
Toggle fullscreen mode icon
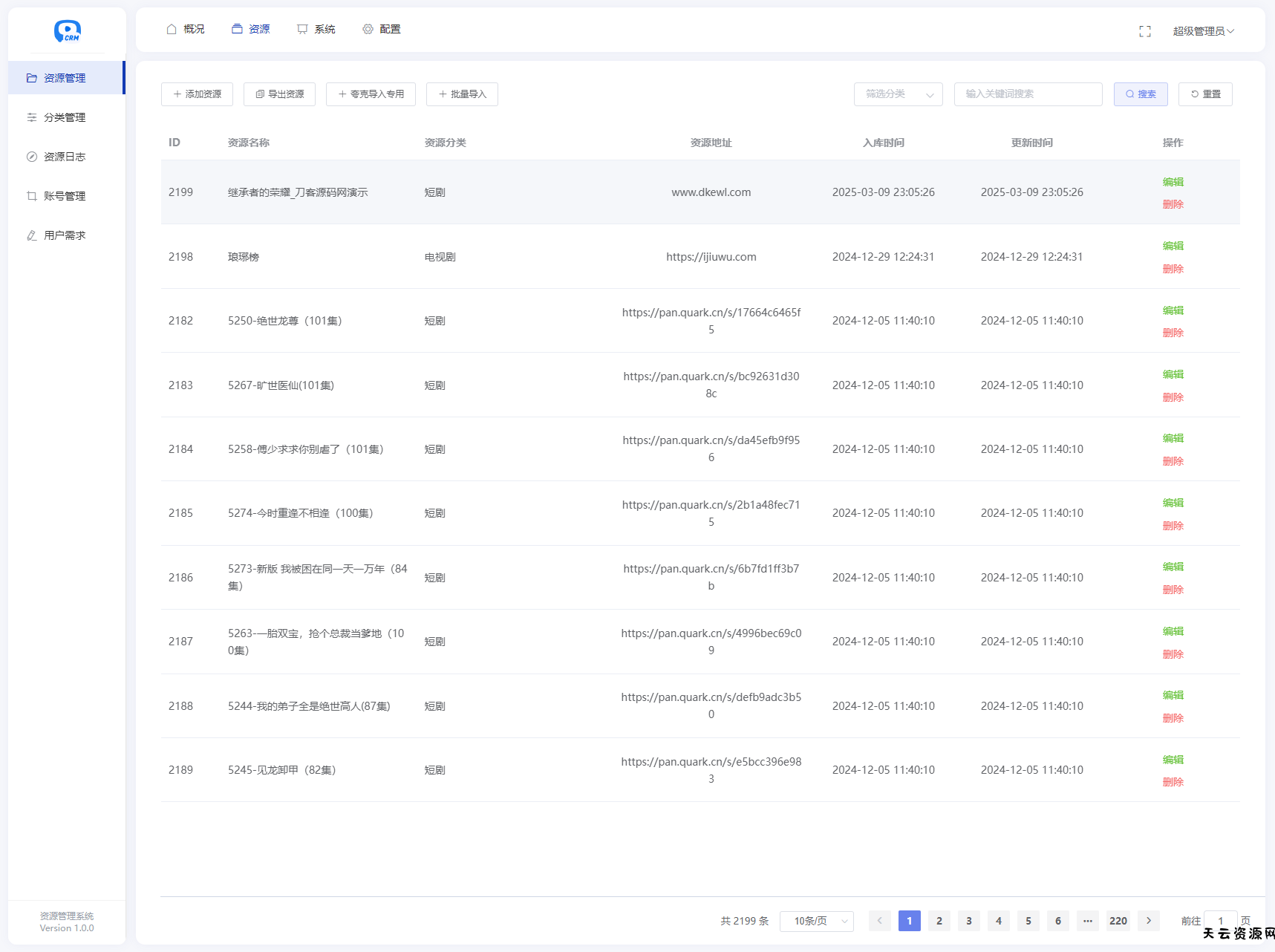(x=1144, y=31)
